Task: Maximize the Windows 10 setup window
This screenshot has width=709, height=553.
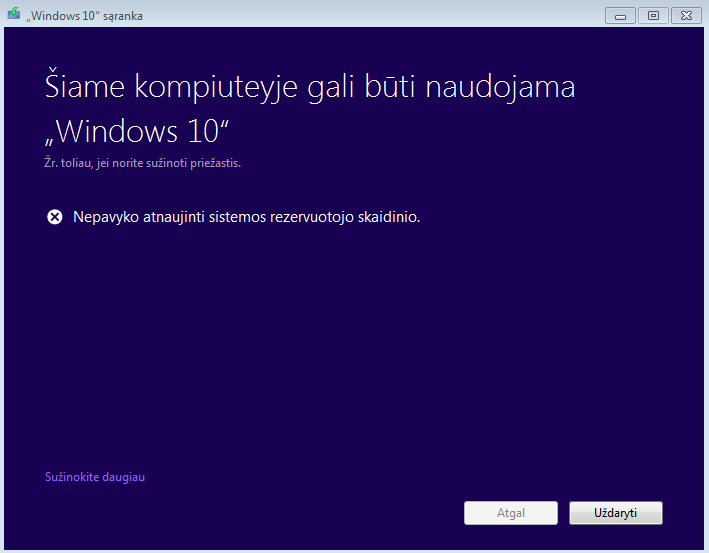Action: tap(653, 15)
